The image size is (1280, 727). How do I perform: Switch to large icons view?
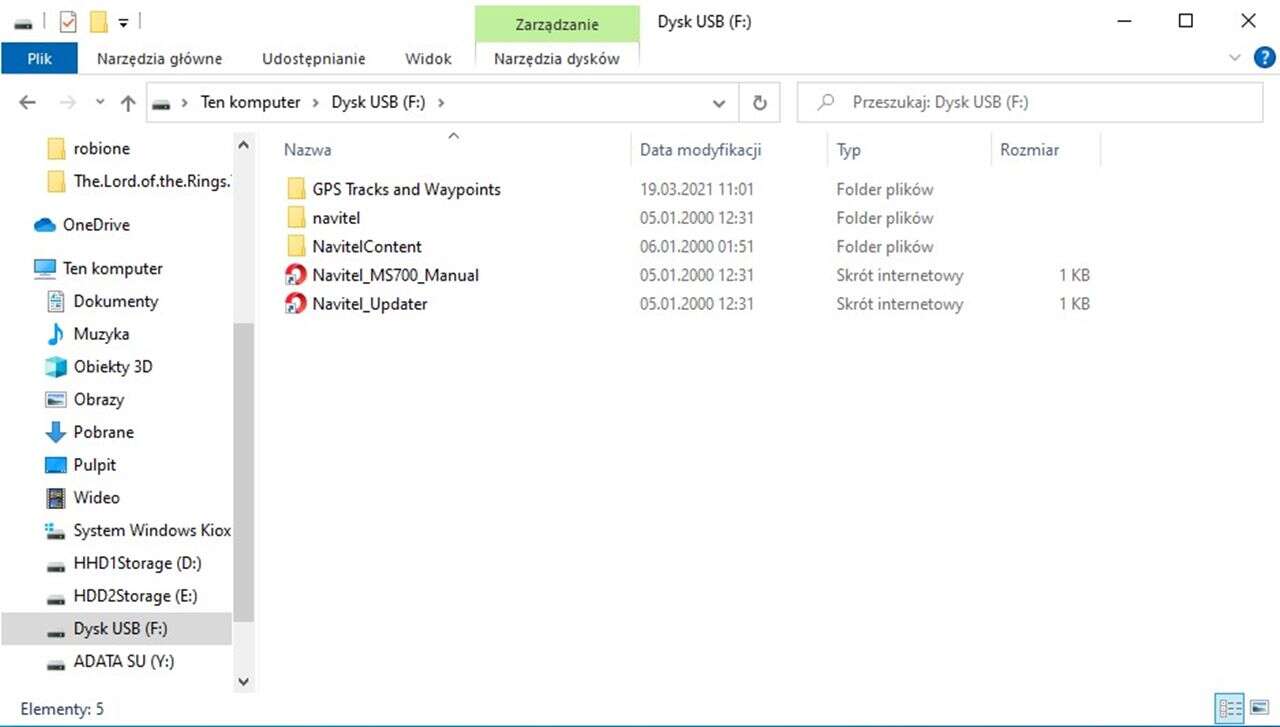[x=1260, y=709]
